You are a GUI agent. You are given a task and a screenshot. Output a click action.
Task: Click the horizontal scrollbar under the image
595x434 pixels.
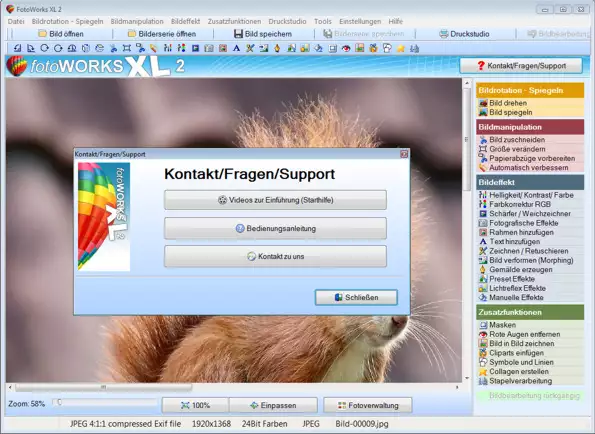(103, 387)
